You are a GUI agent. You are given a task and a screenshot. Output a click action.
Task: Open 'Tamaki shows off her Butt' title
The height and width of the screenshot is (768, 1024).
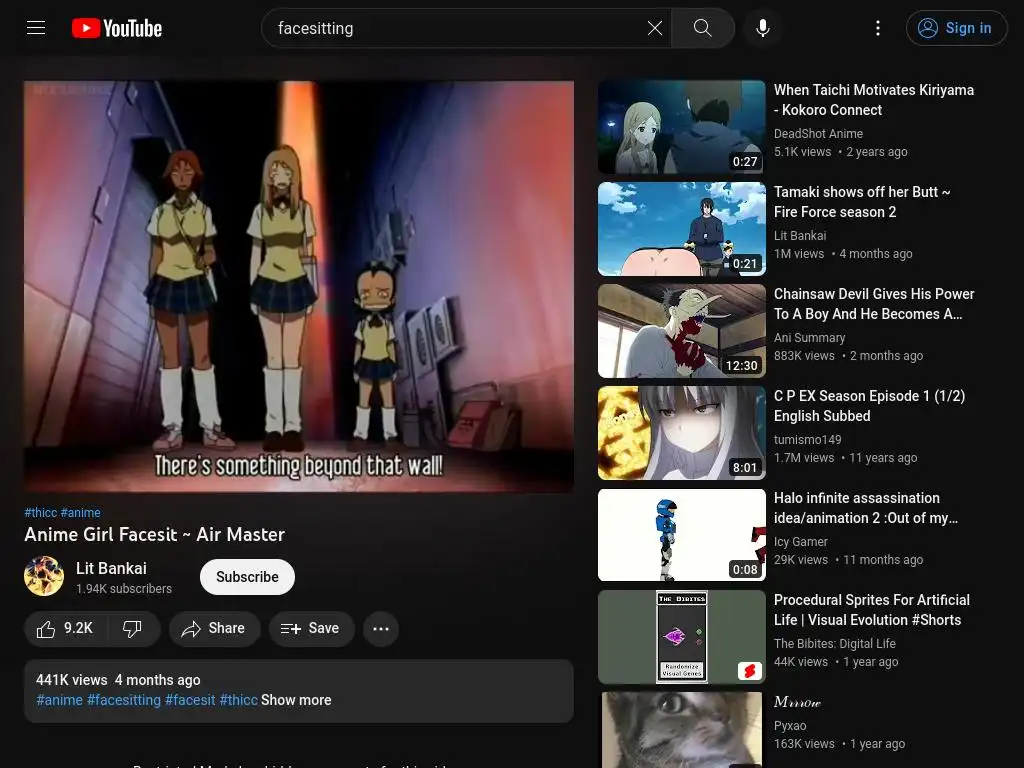click(x=862, y=202)
